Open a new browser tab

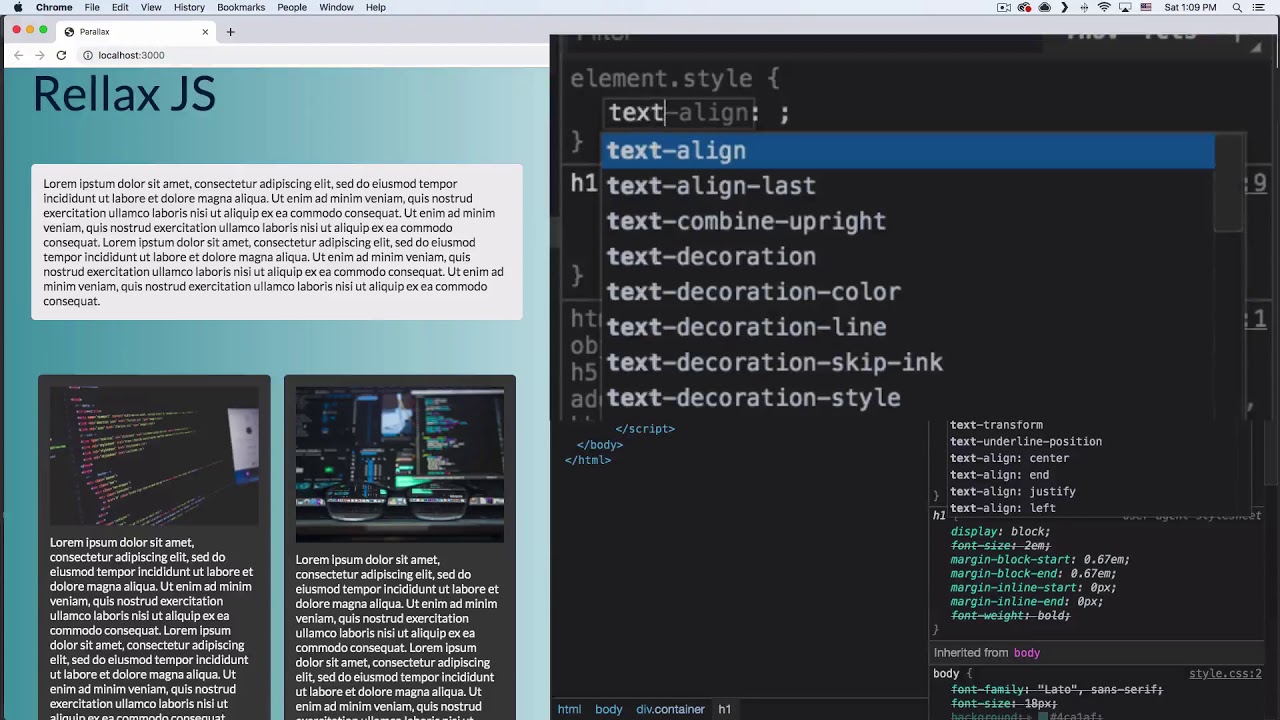click(230, 32)
